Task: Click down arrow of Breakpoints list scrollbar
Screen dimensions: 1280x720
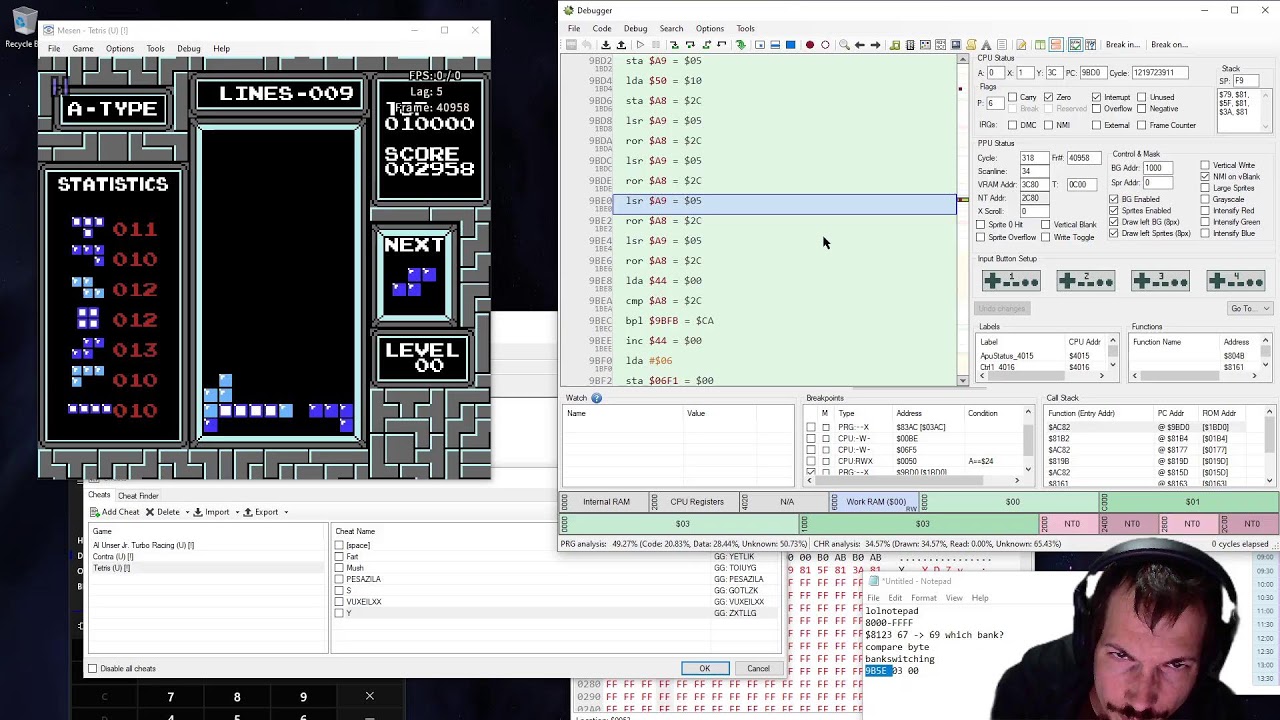Action: pyautogui.click(x=1028, y=469)
